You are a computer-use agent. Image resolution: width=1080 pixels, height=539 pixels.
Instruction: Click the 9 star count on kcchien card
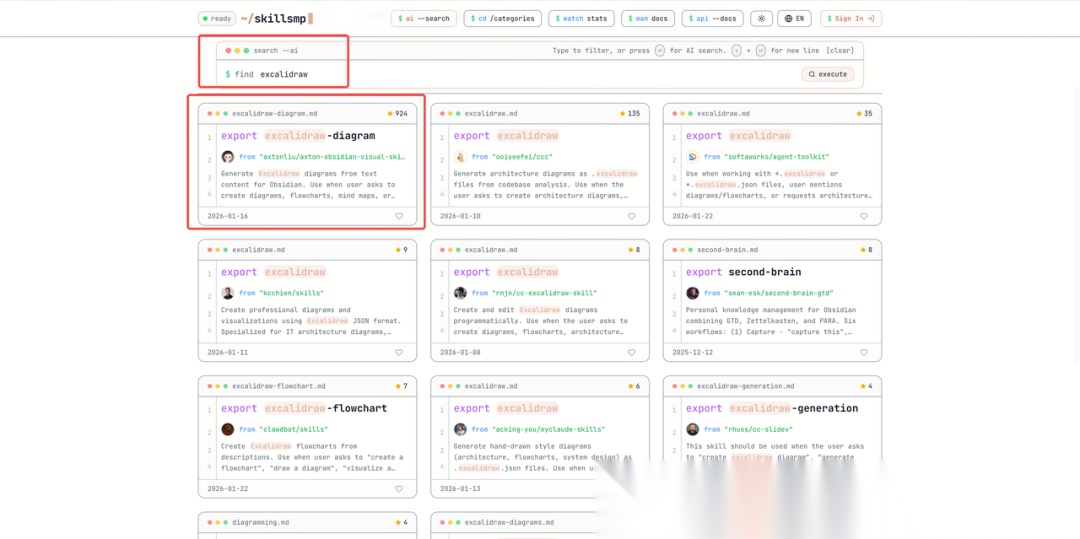coord(401,250)
